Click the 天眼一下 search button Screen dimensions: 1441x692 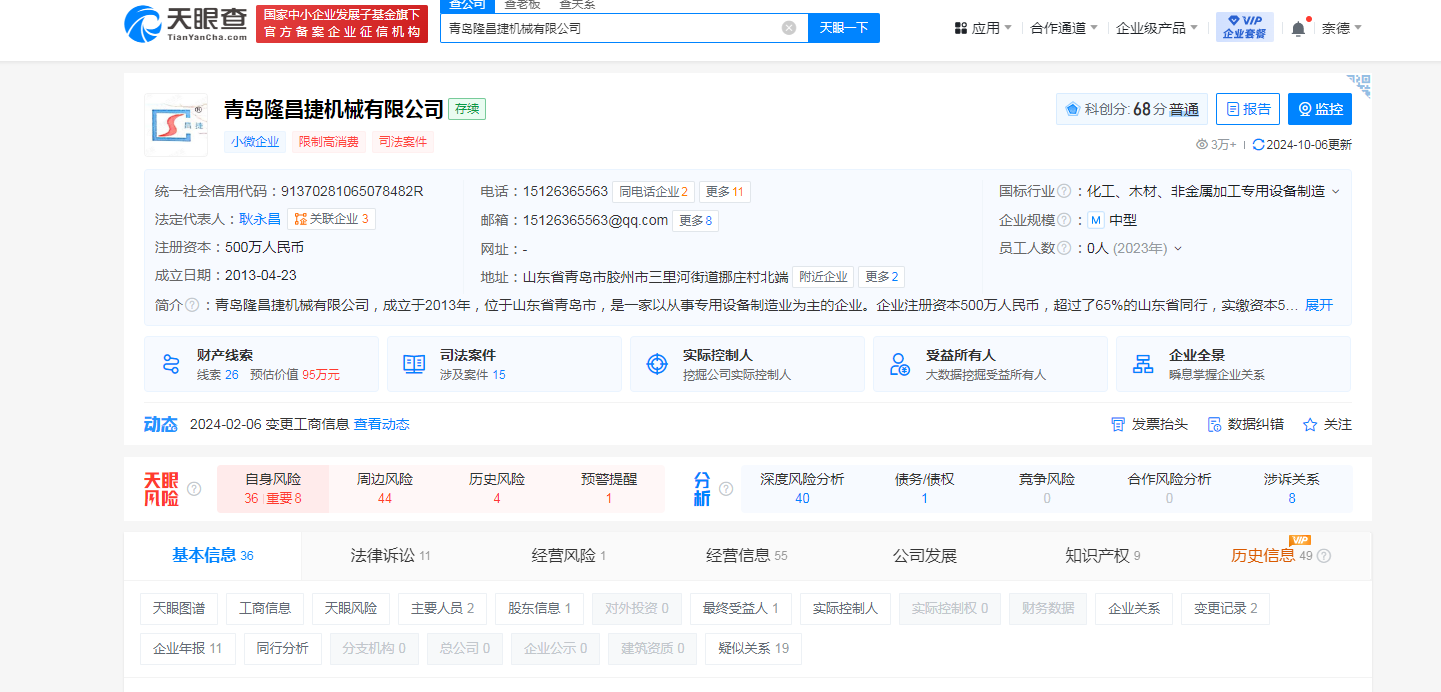pos(843,28)
